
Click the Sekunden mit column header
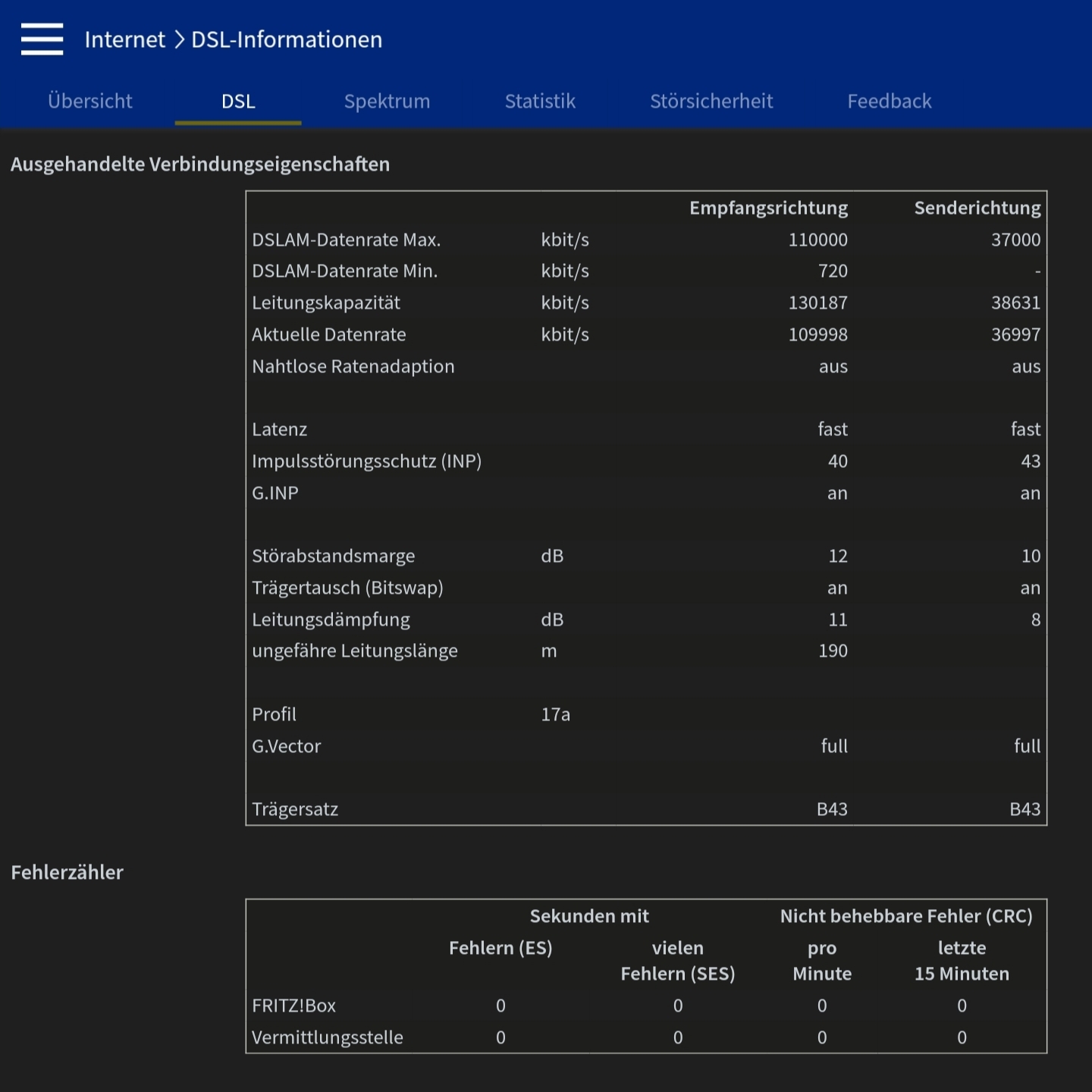pyautogui.click(x=589, y=916)
